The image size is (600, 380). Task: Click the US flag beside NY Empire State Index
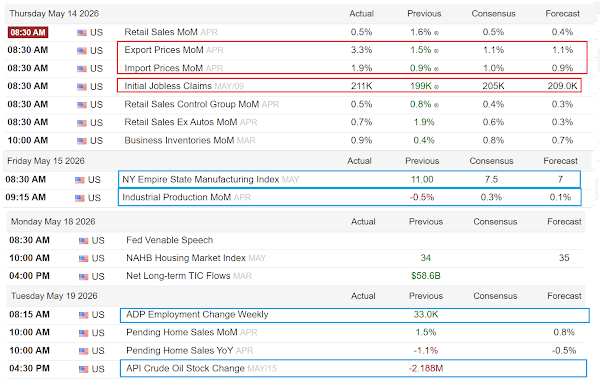(x=80, y=180)
